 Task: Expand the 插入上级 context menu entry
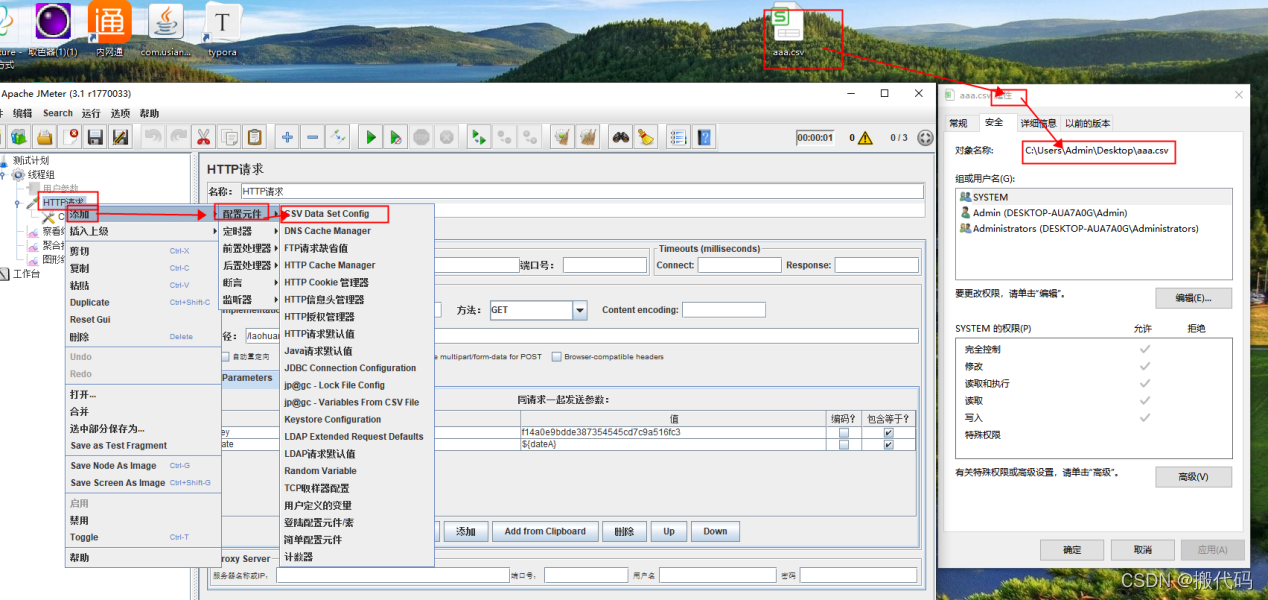pyautogui.click(x=142, y=231)
